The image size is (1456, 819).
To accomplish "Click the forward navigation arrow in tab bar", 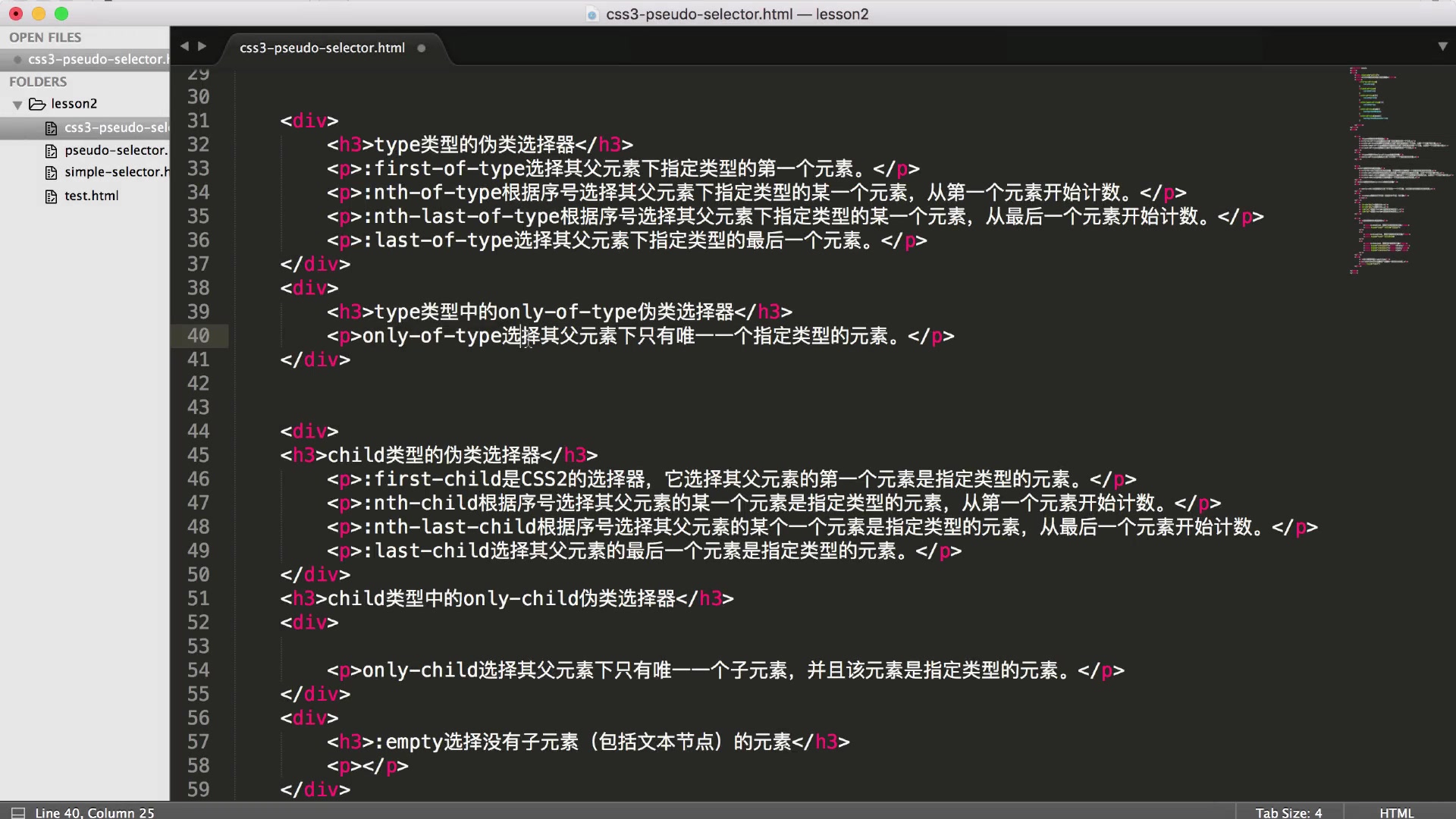I will coord(202,46).
